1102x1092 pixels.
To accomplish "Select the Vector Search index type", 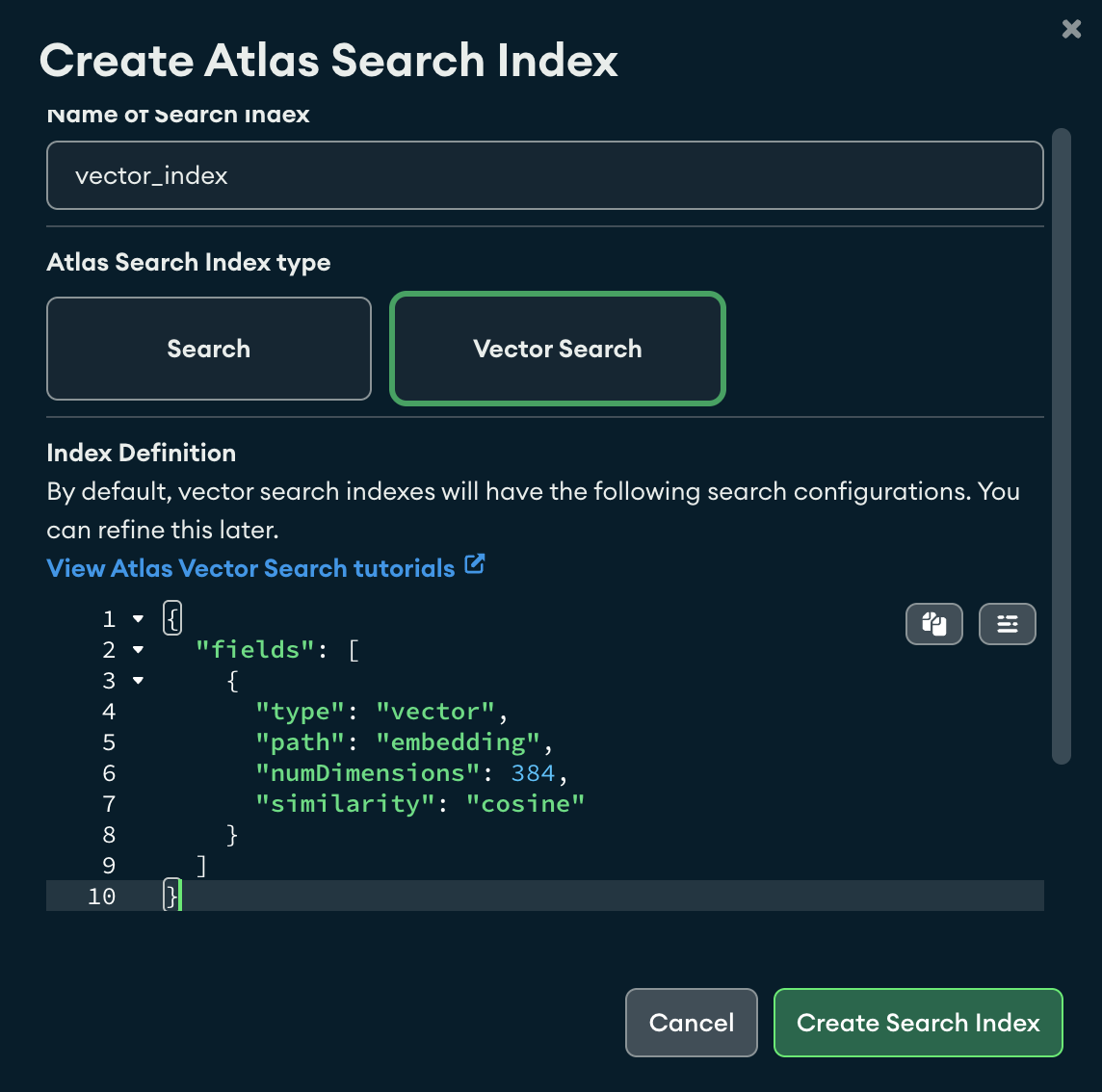I will click(558, 349).
